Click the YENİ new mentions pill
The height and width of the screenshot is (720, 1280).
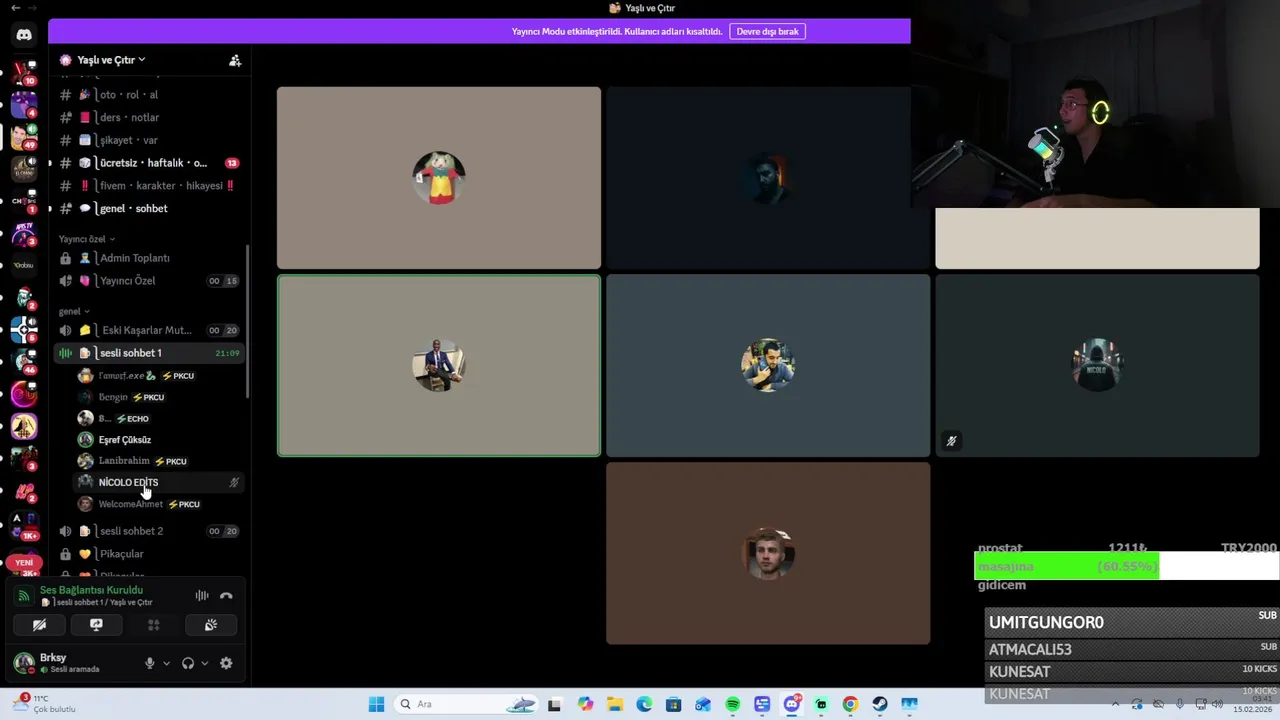click(x=24, y=563)
